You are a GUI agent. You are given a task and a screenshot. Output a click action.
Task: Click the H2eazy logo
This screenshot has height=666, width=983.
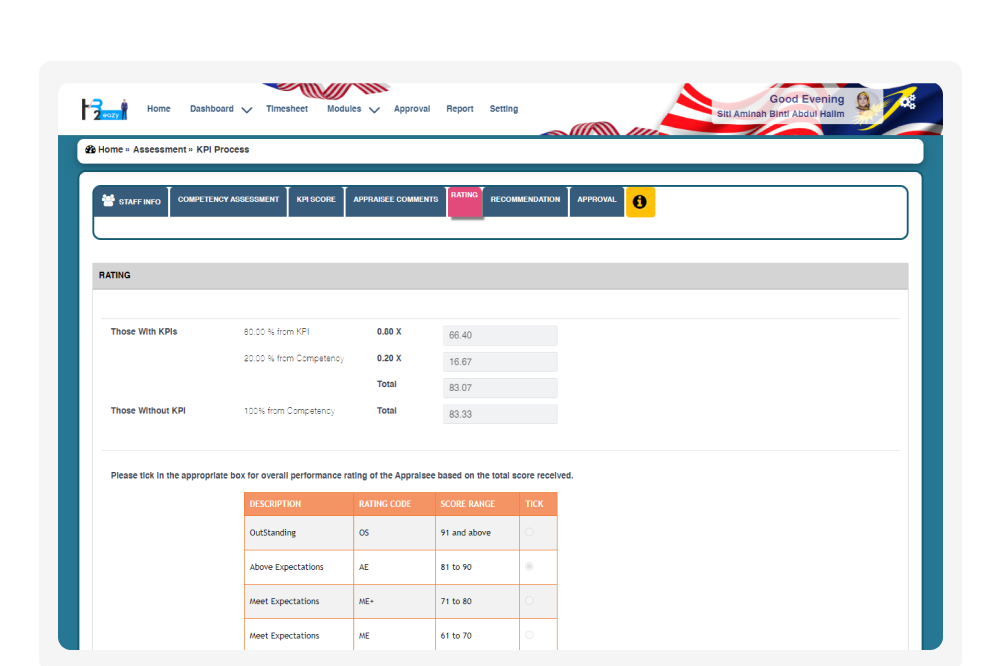pyautogui.click(x=104, y=109)
